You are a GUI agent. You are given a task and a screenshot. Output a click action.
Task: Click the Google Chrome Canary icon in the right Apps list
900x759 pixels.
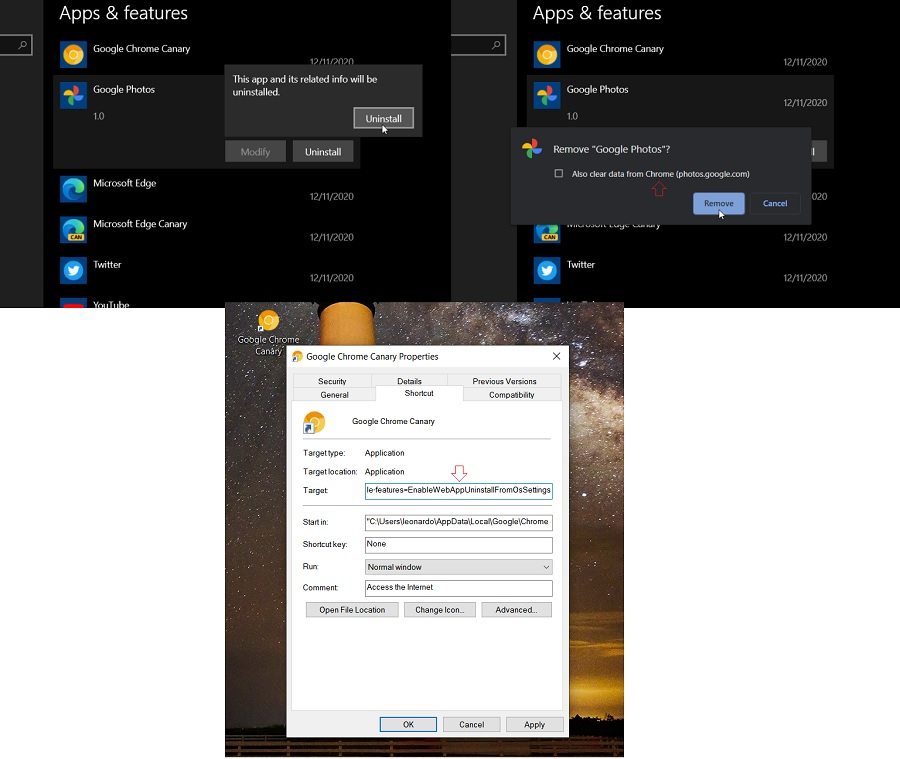click(547, 55)
